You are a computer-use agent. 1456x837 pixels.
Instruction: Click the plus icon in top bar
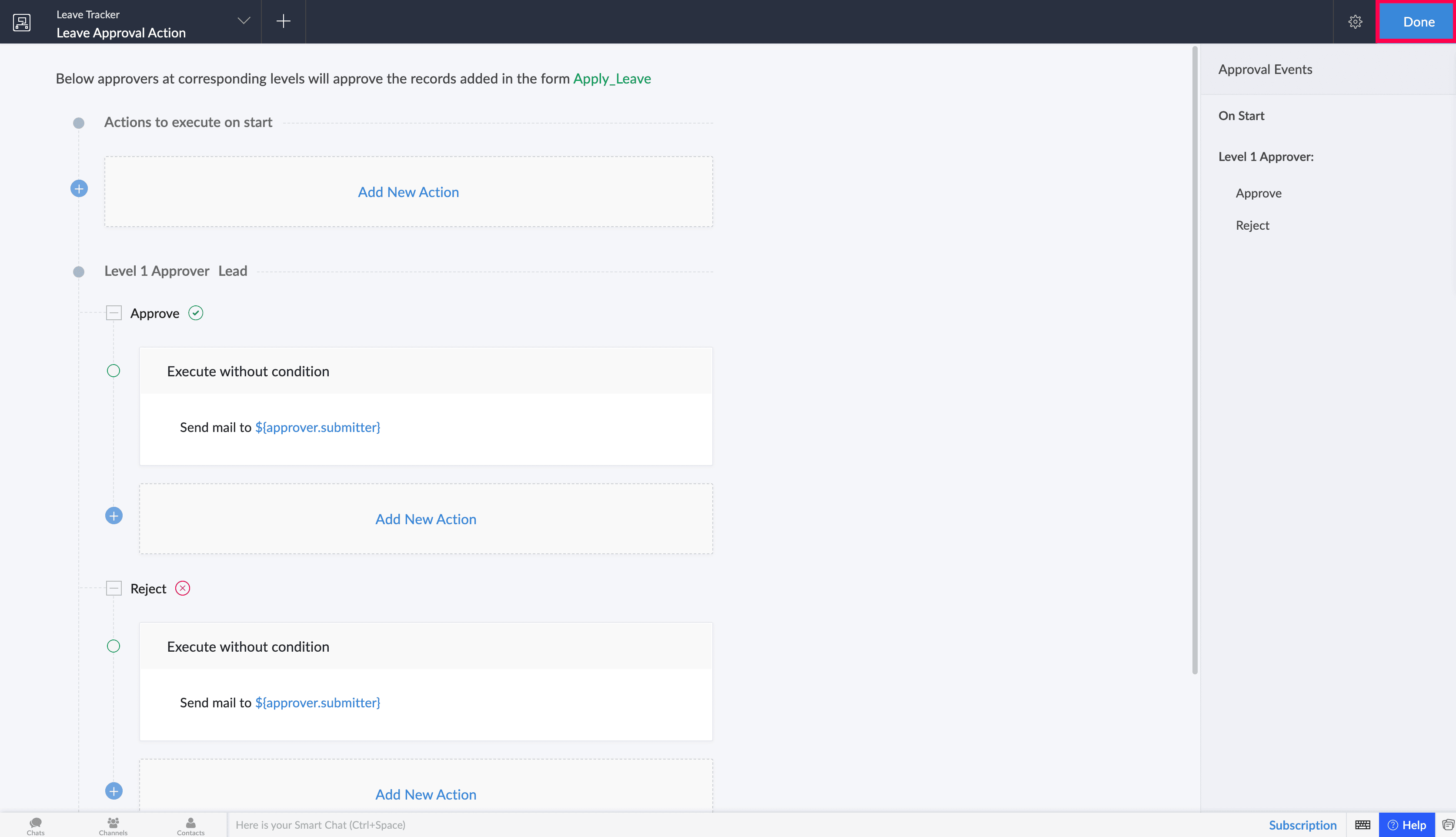coord(283,21)
